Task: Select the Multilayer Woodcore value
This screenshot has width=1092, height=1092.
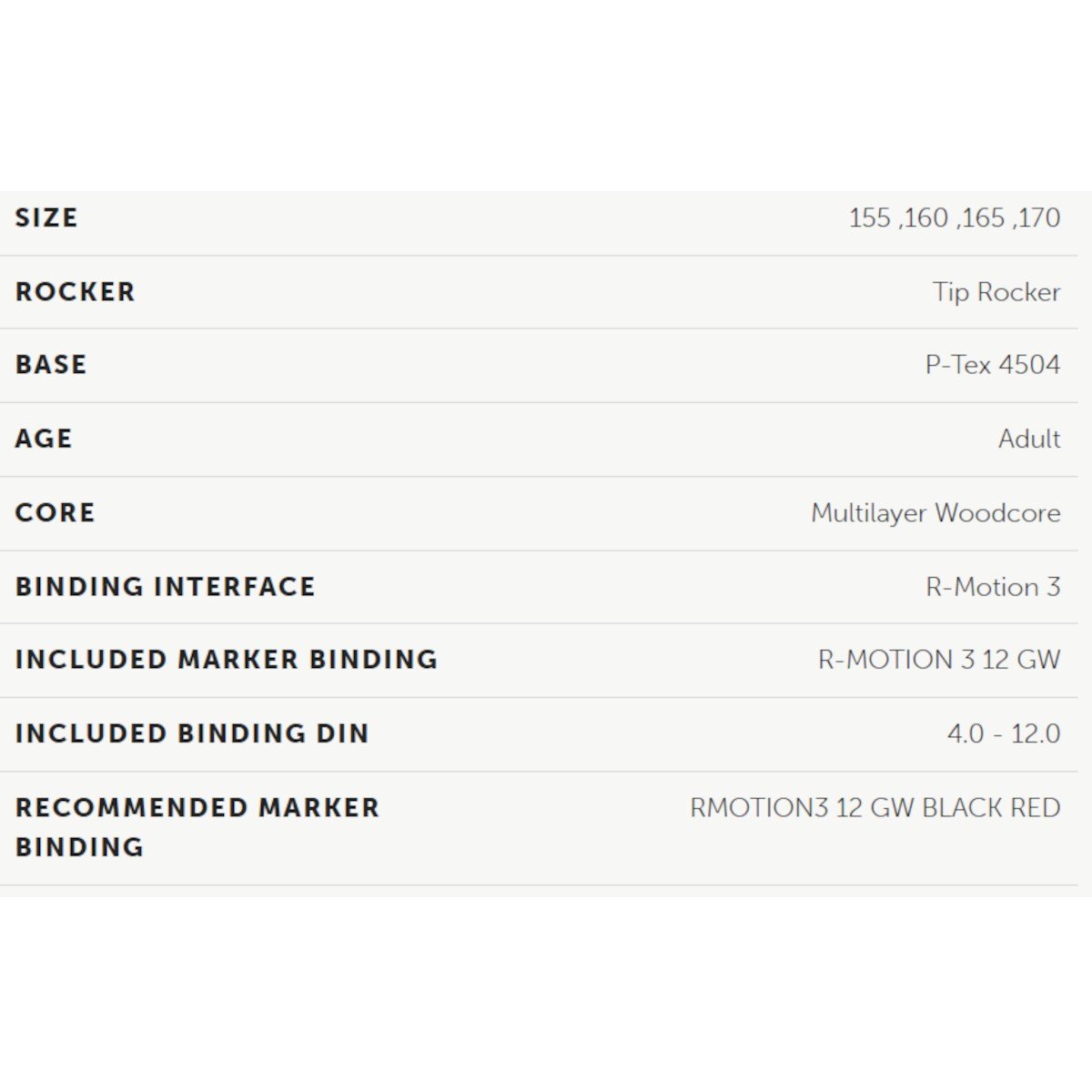Action: (x=935, y=513)
